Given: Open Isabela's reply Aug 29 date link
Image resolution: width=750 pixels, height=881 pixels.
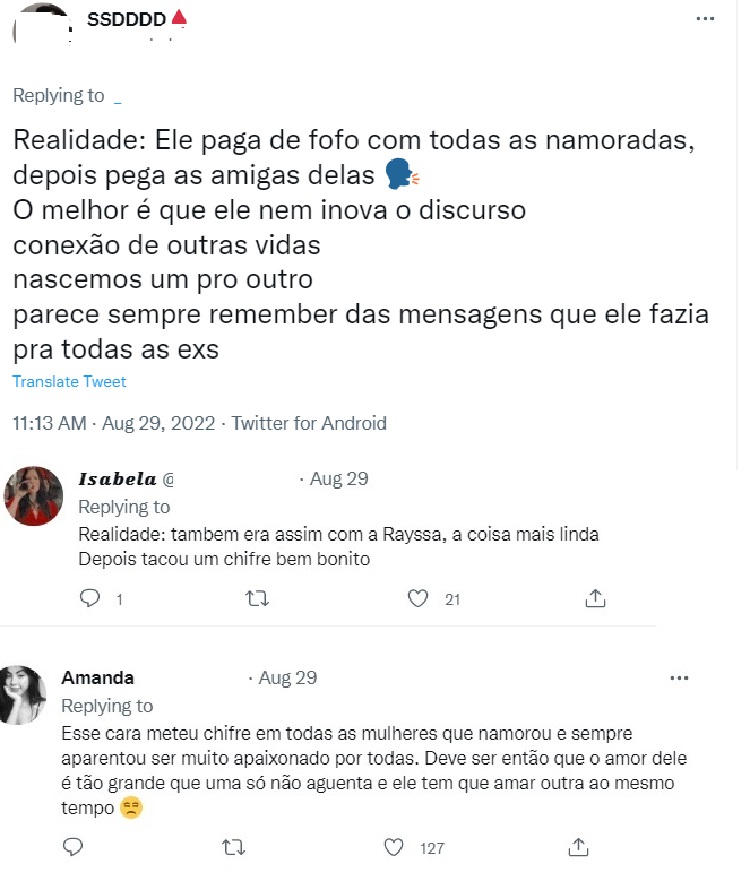Looking at the screenshot, I should coord(339,479).
